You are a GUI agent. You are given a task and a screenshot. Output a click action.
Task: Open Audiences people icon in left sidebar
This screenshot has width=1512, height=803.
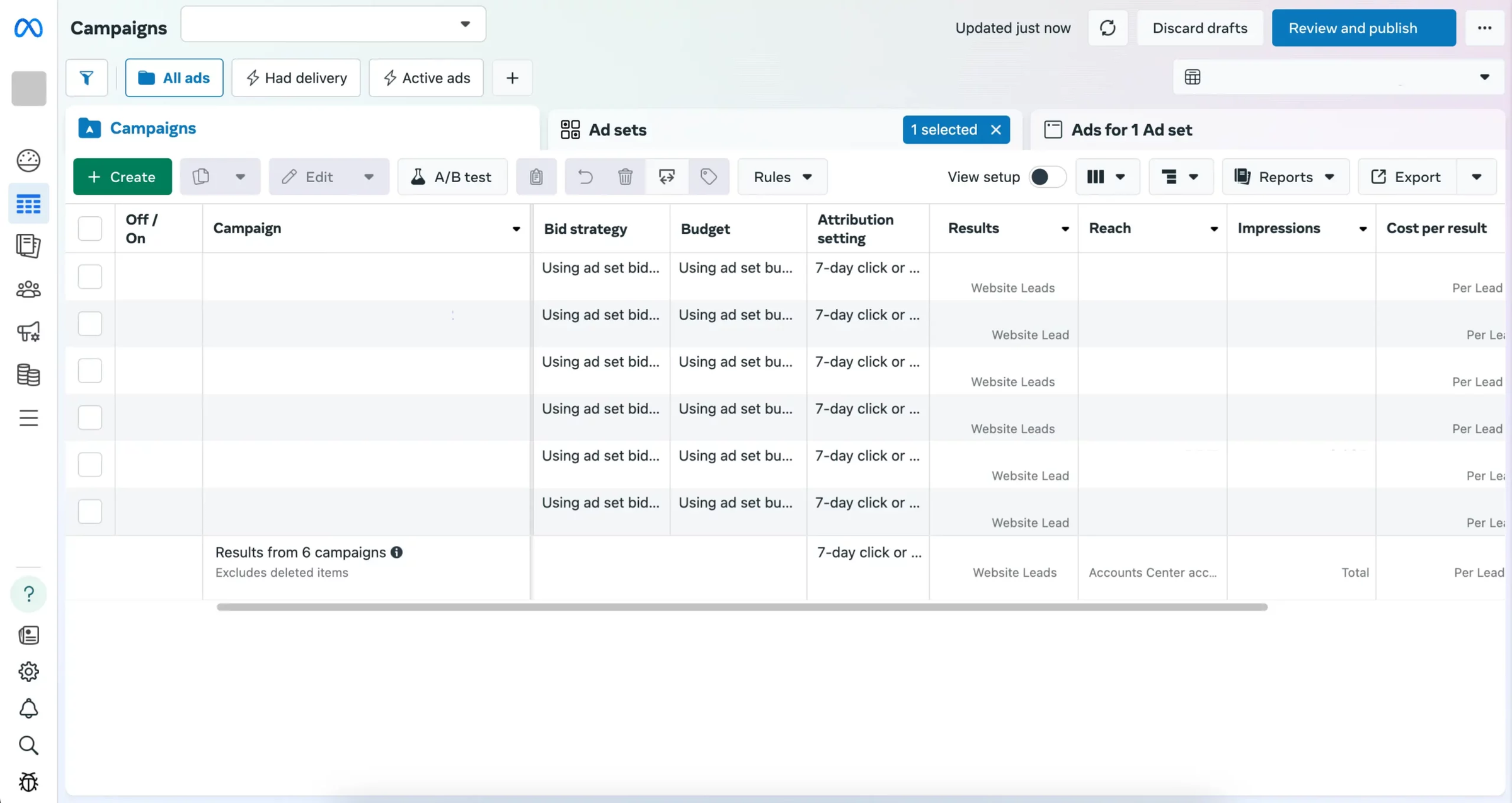[28, 289]
